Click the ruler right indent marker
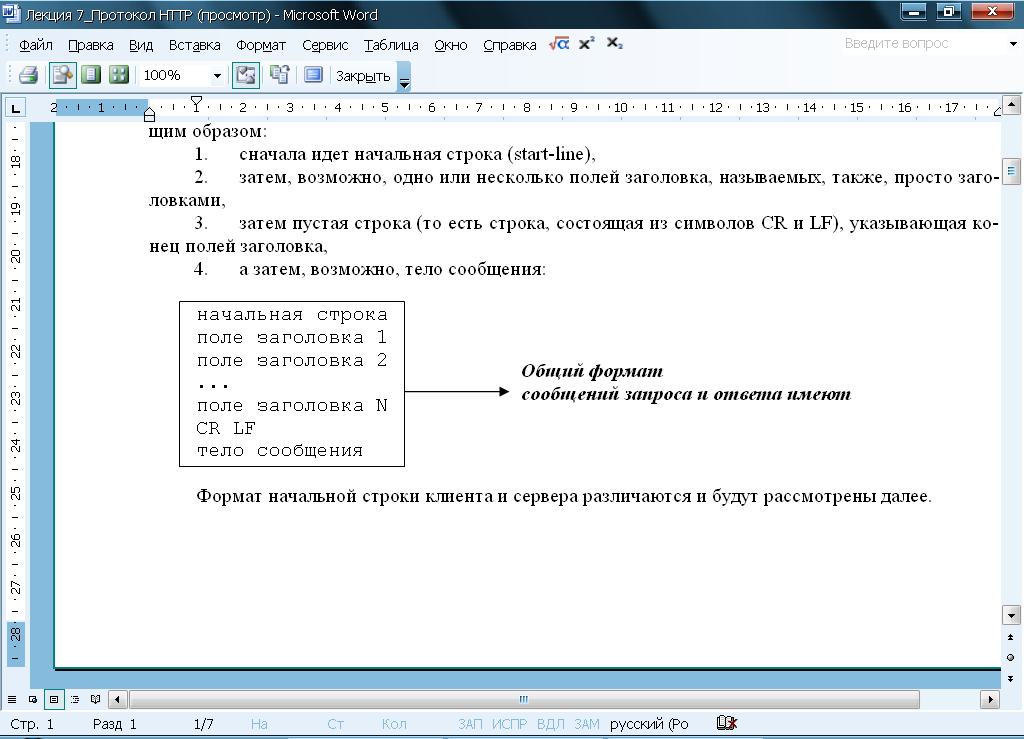Viewport: 1024px width, 739px height. pos(997,112)
